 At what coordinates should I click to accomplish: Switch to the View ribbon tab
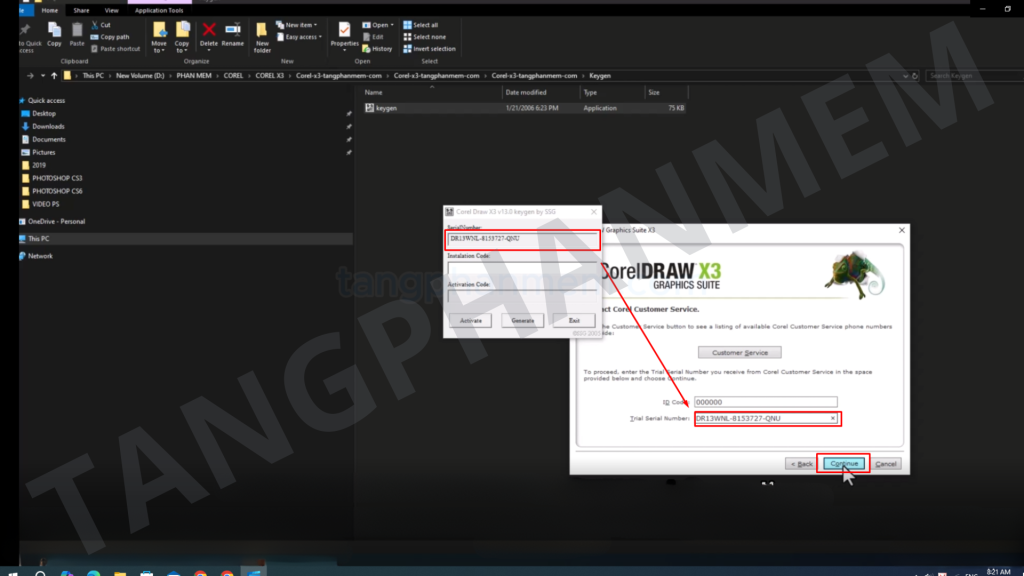coord(110,10)
